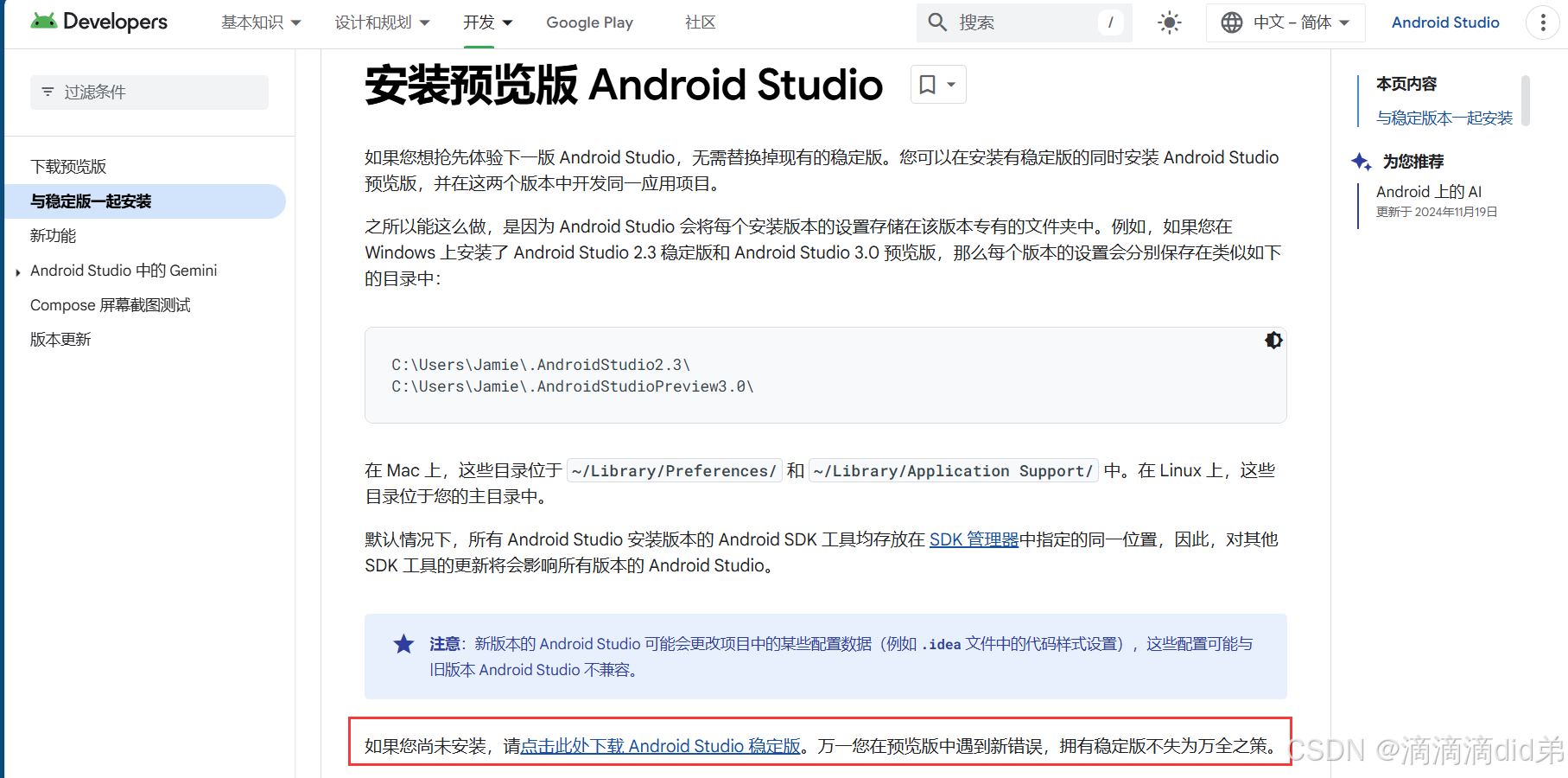Image resolution: width=1568 pixels, height=778 pixels.
Task: Expand the bookmark dropdown arrow
Action: pos(951,85)
